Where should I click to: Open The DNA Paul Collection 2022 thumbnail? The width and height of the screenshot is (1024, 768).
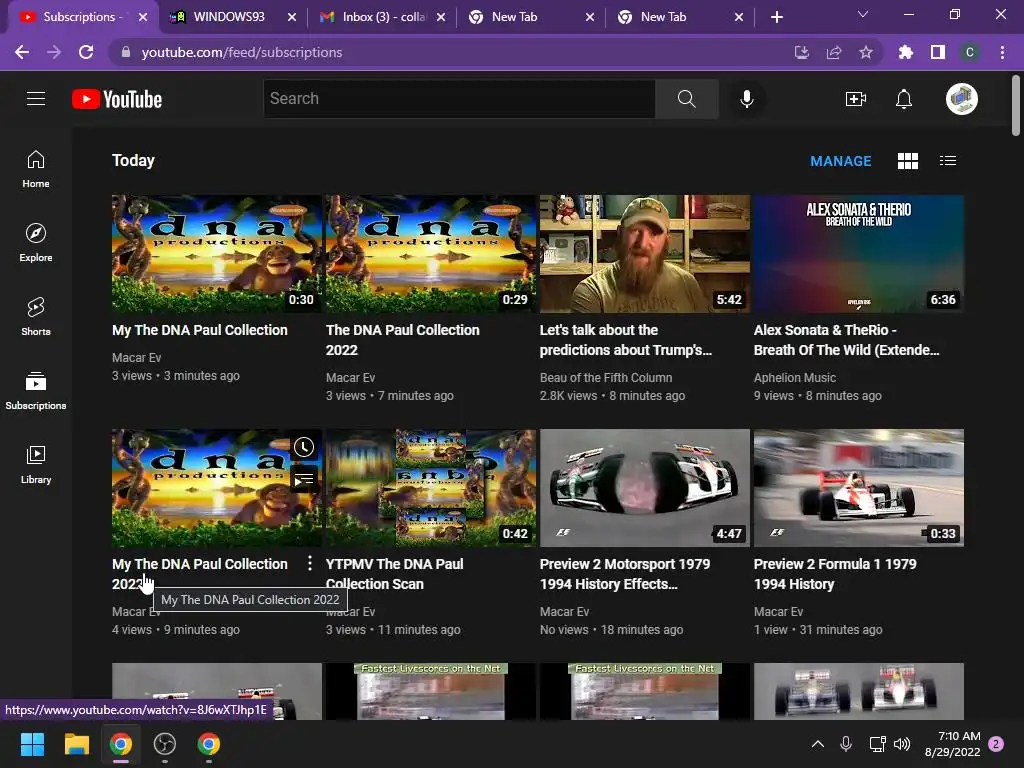tap(431, 253)
